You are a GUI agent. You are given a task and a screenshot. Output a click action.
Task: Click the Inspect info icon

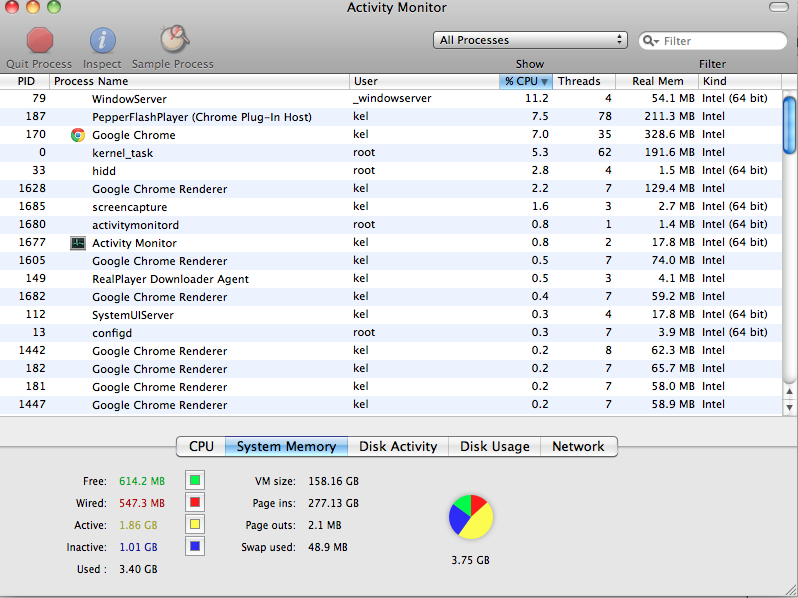102,40
